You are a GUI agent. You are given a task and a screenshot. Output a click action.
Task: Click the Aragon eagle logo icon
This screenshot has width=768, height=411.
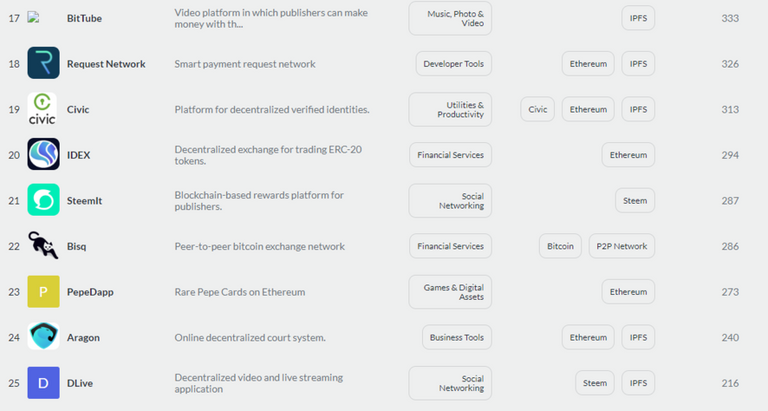tap(43, 337)
